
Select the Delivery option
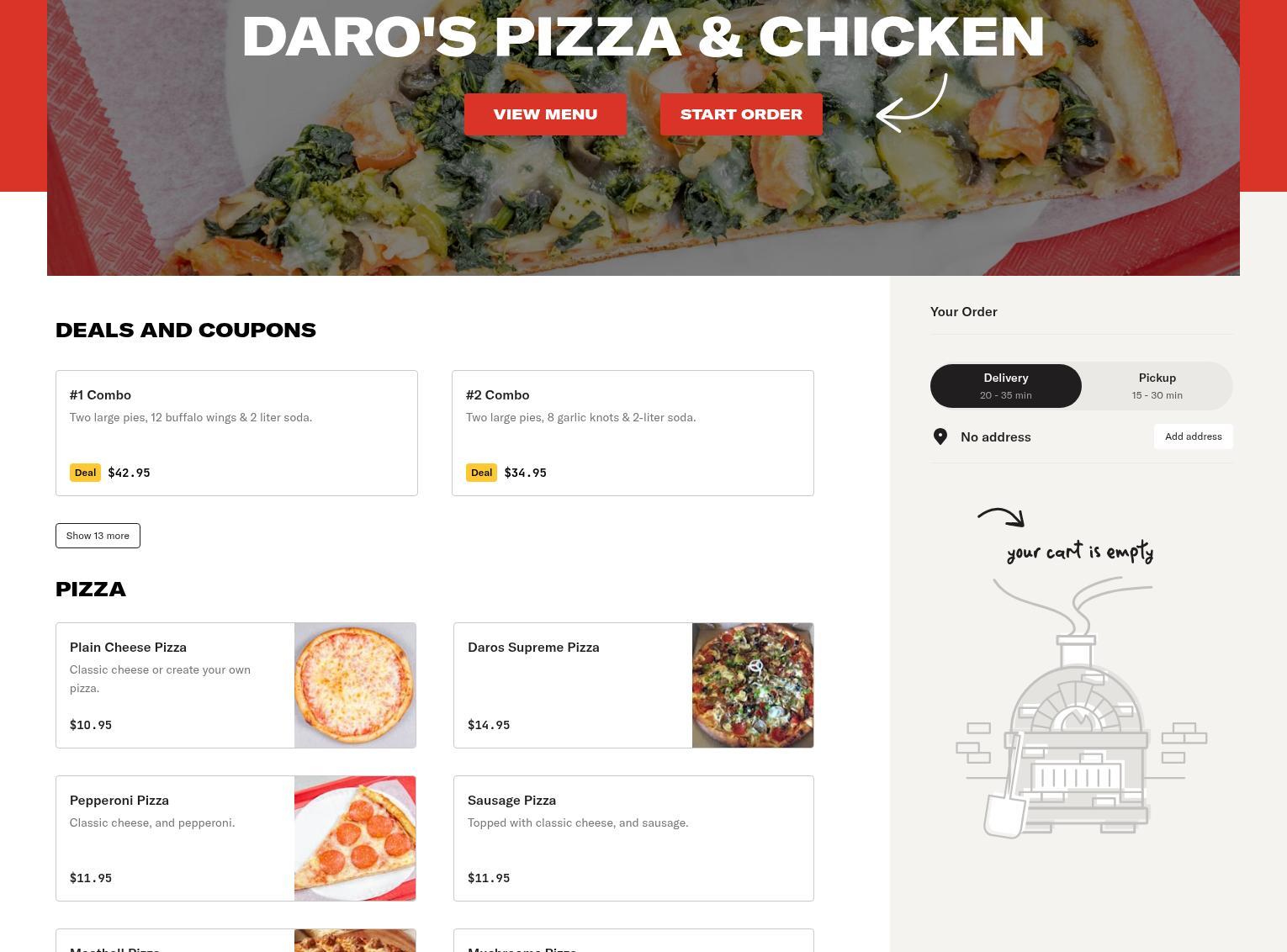[x=1006, y=386]
